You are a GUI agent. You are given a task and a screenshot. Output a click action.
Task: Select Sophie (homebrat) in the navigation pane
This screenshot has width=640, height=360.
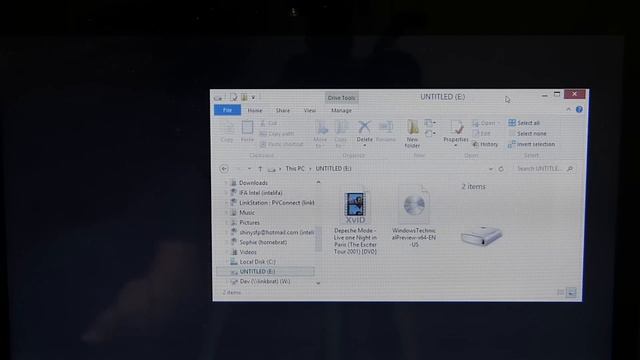tap(263, 242)
